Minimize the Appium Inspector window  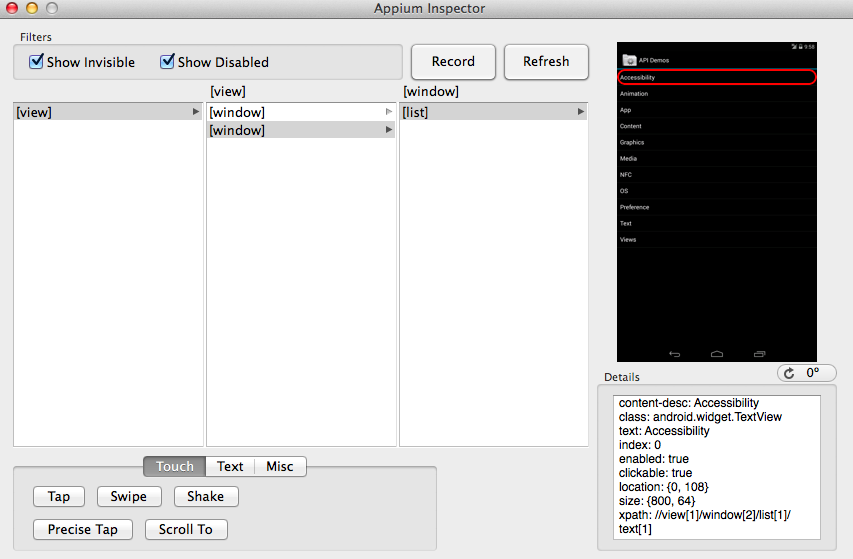tap(32, 8)
